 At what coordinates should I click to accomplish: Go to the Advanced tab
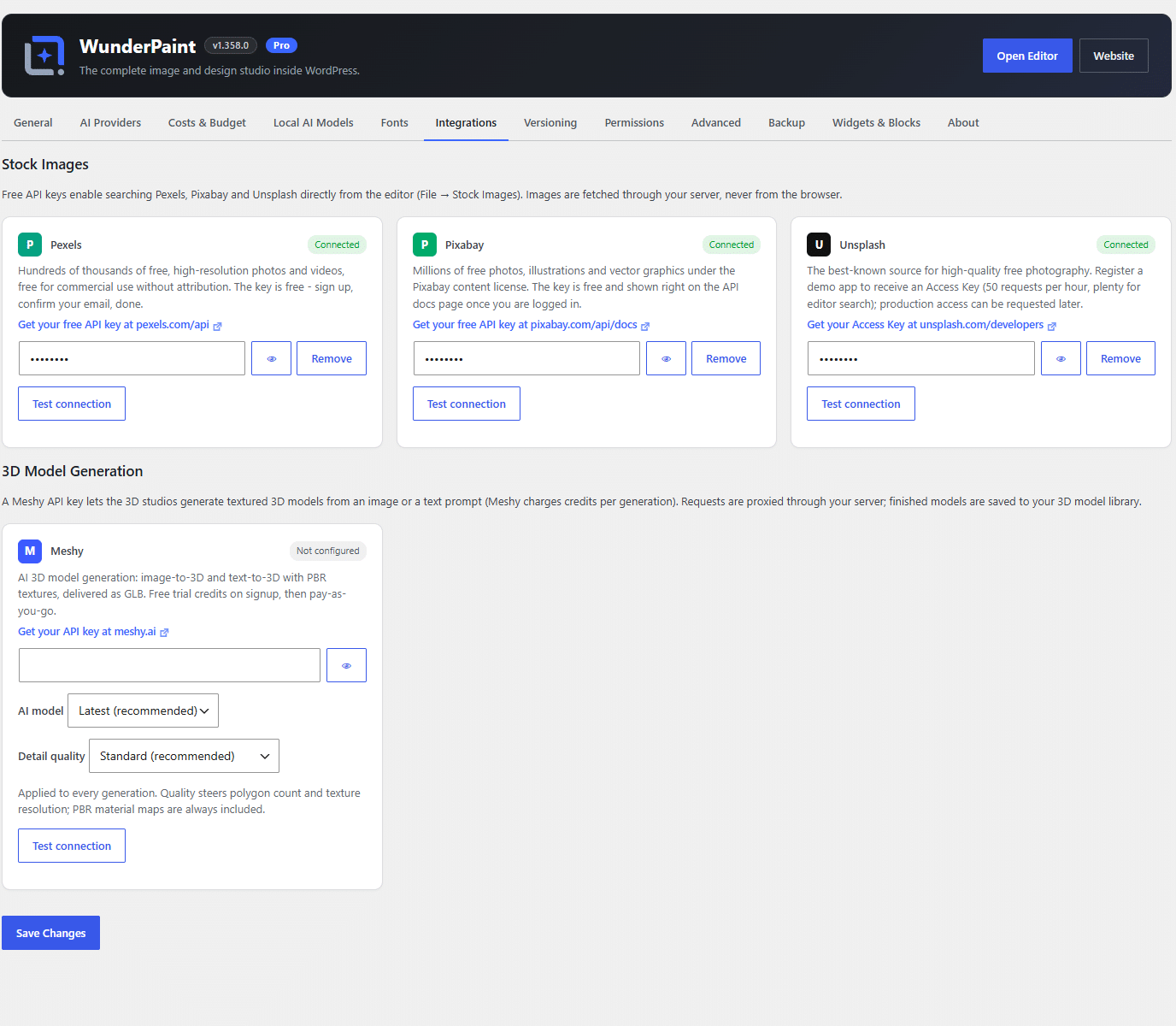pos(716,122)
